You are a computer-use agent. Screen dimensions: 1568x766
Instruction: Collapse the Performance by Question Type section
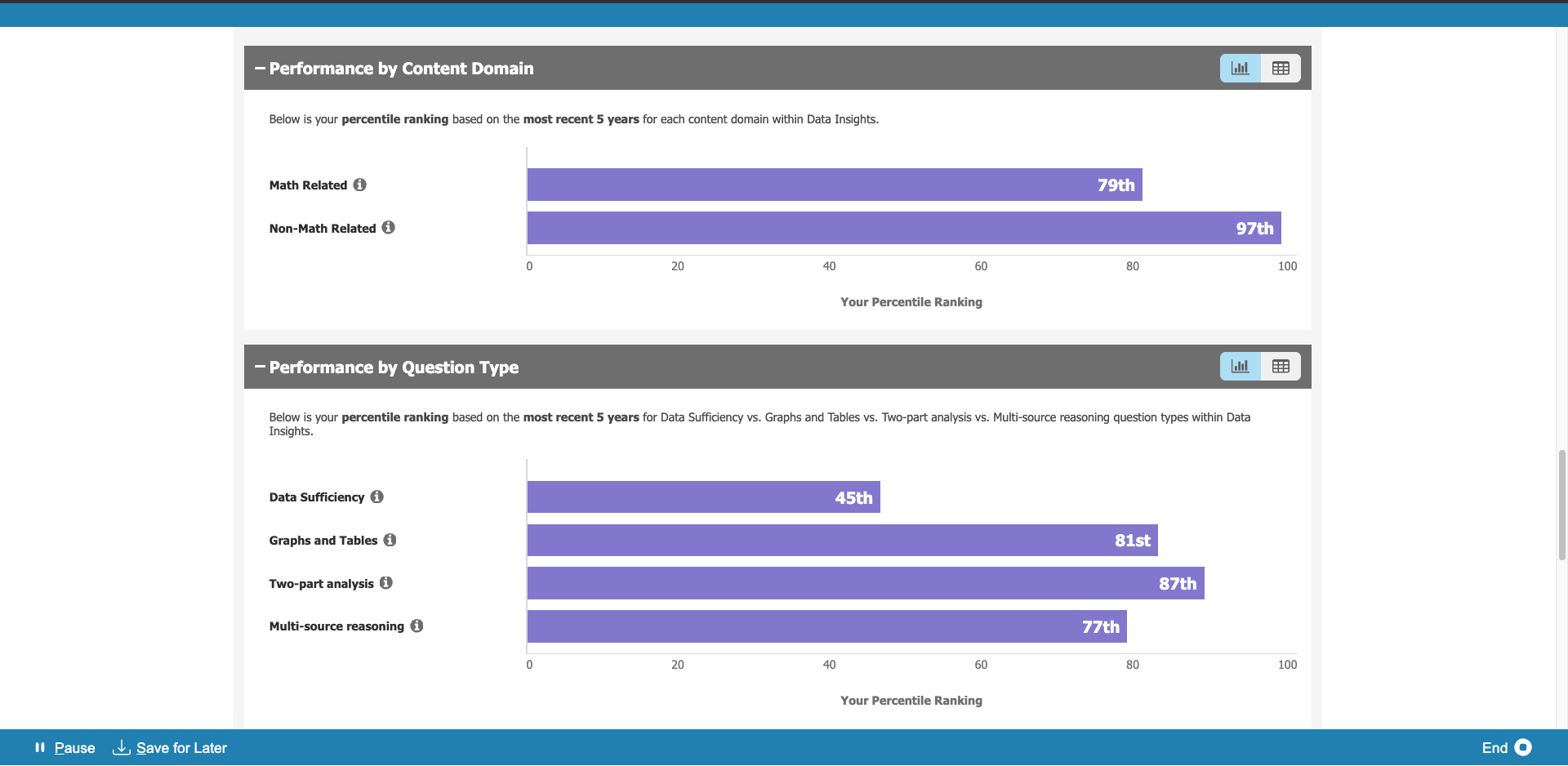pyautogui.click(x=260, y=367)
